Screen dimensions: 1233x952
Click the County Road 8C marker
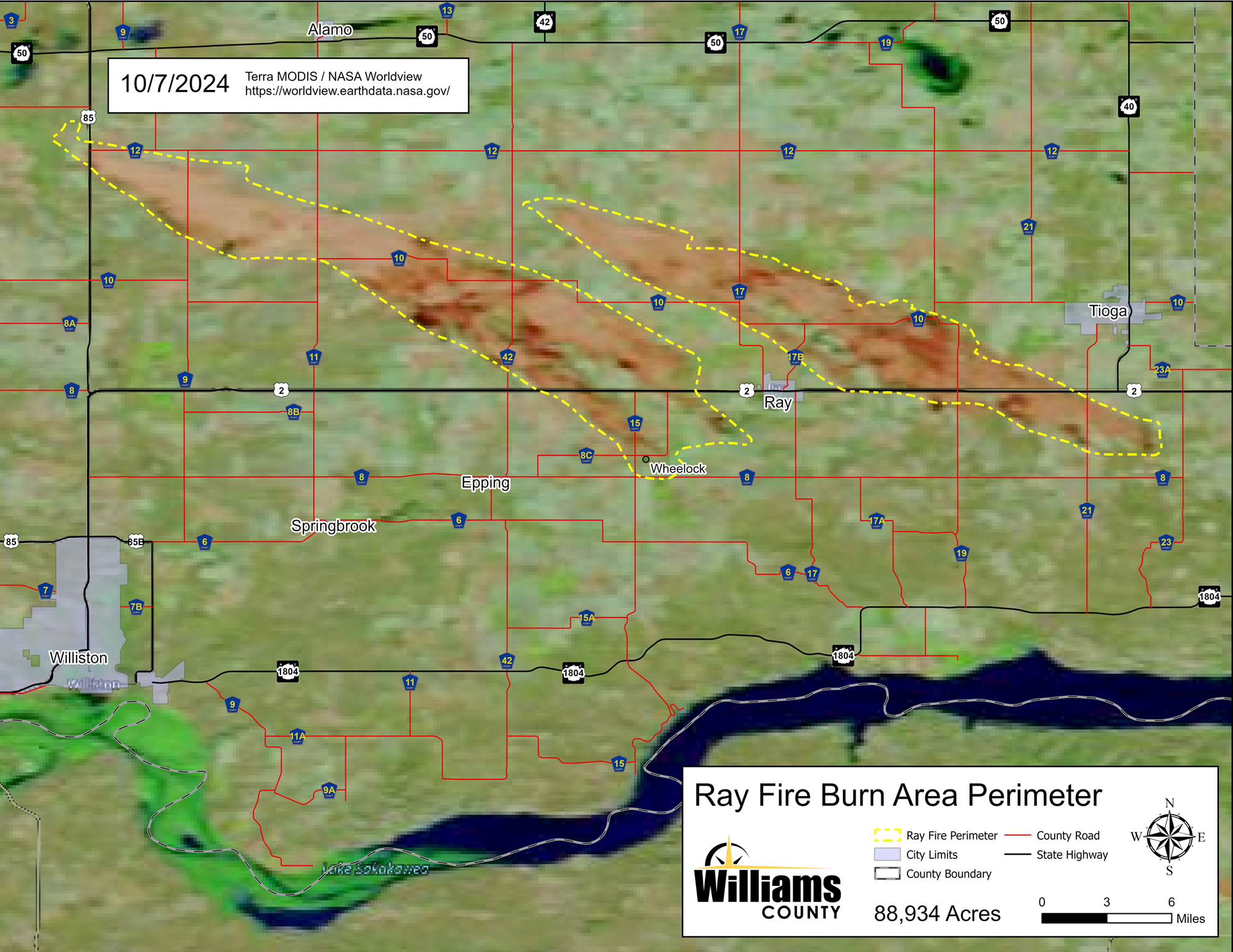click(x=586, y=455)
